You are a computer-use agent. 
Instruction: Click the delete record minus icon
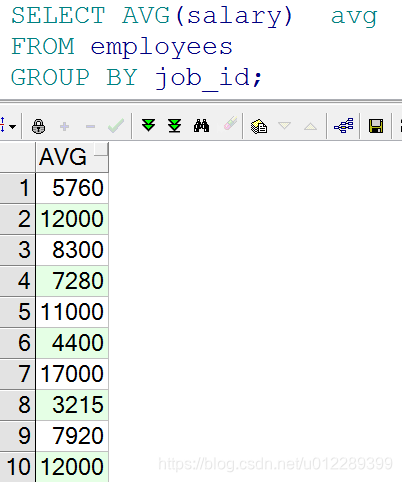click(90, 127)
